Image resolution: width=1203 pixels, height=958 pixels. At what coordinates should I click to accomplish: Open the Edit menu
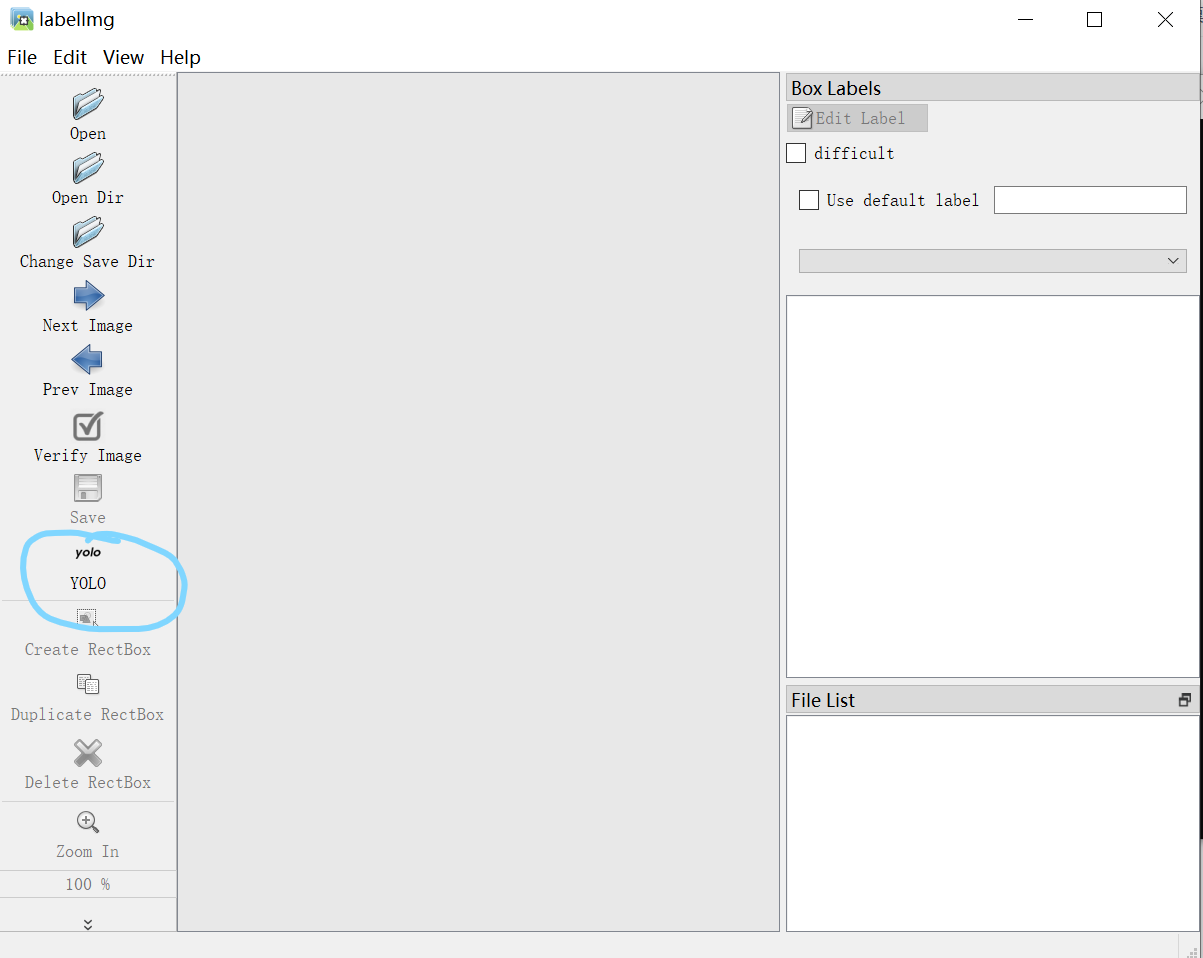70,57
